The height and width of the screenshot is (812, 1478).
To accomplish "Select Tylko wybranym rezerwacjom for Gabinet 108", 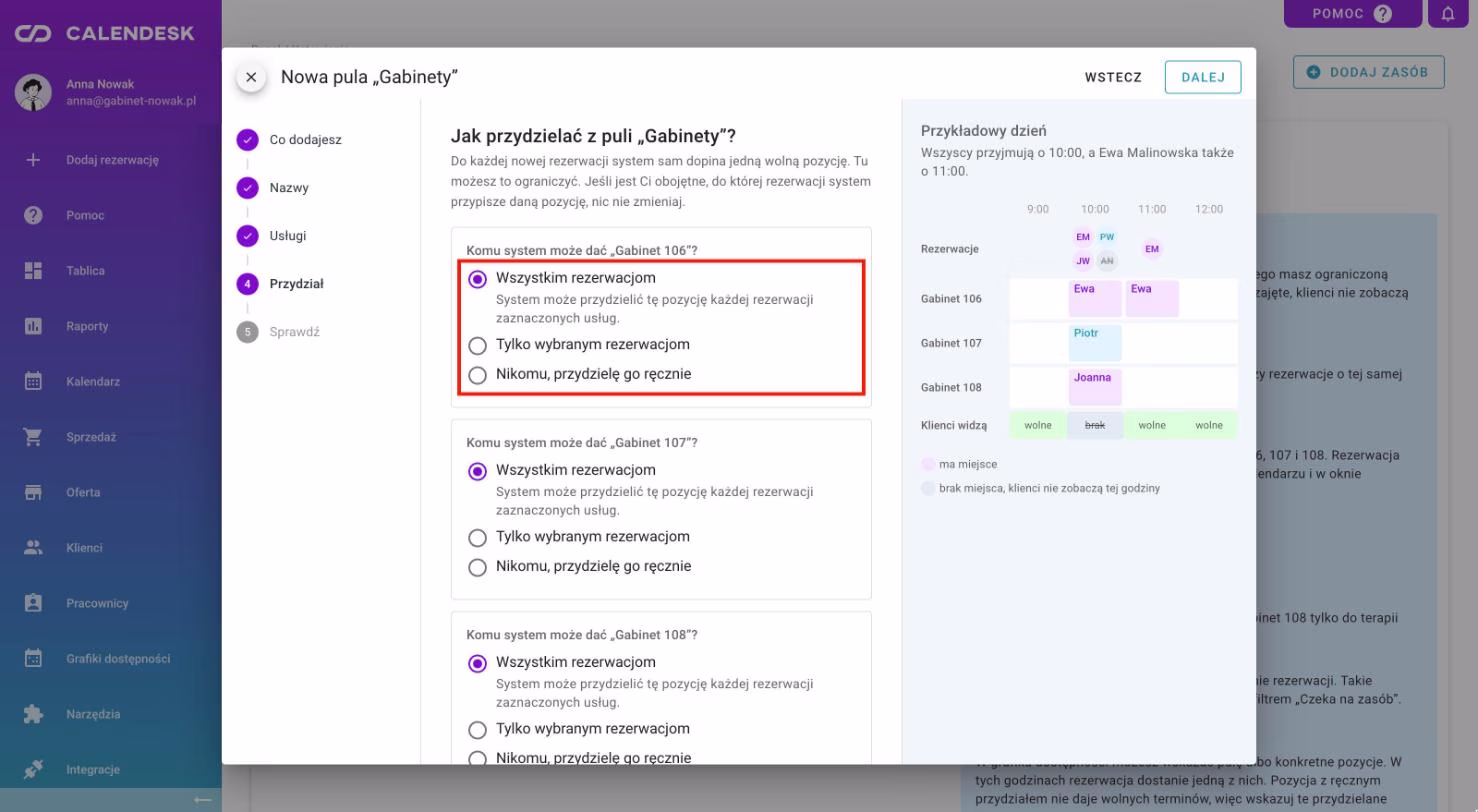I will (x=478, y=729).
